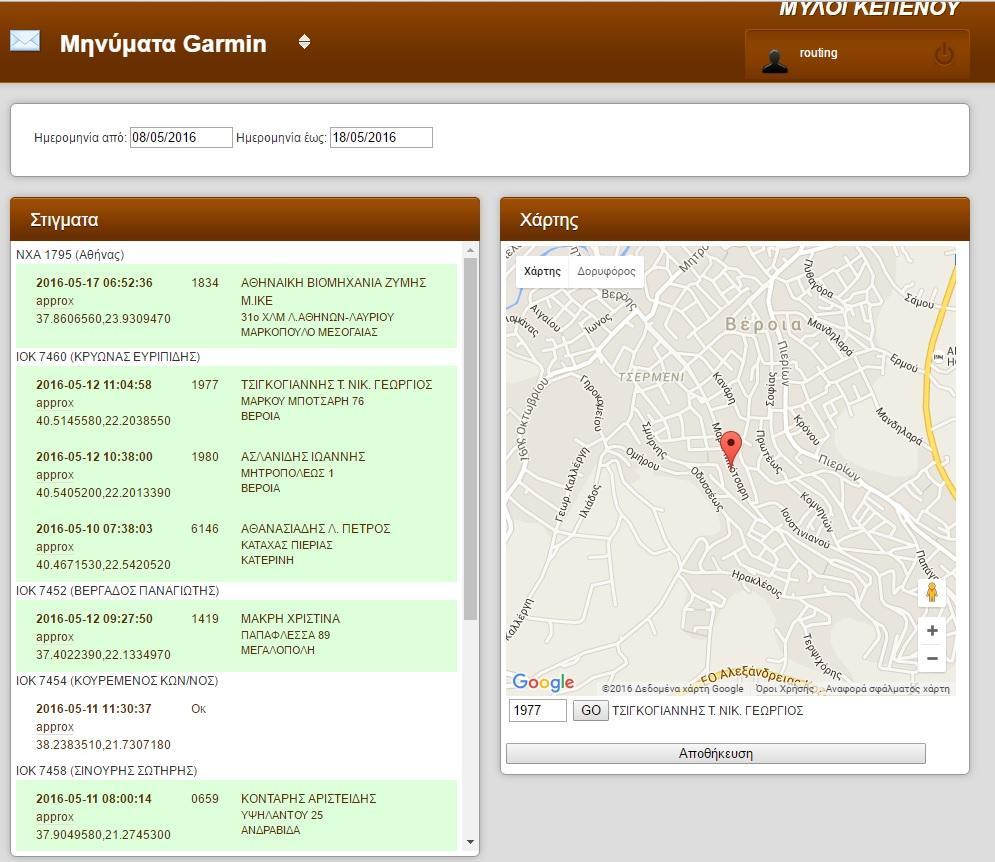Switch map to Χάρτης view

point(542,271)
